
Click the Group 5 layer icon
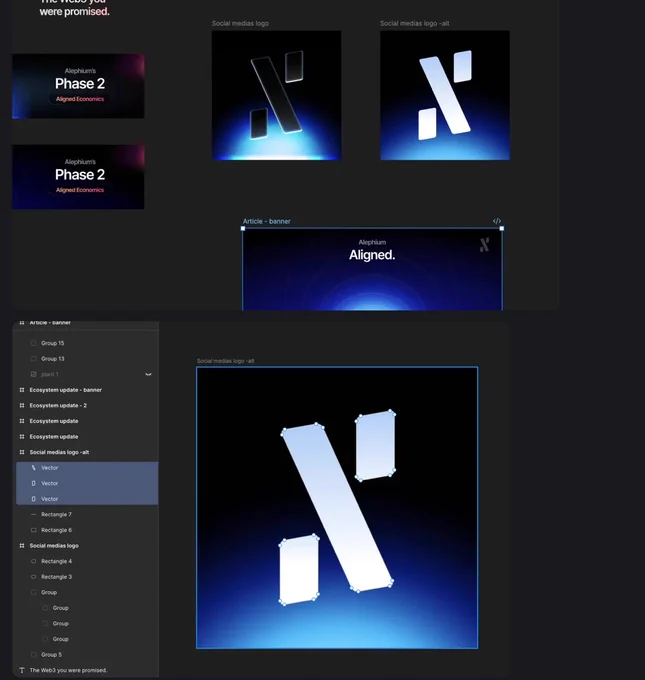33,655
